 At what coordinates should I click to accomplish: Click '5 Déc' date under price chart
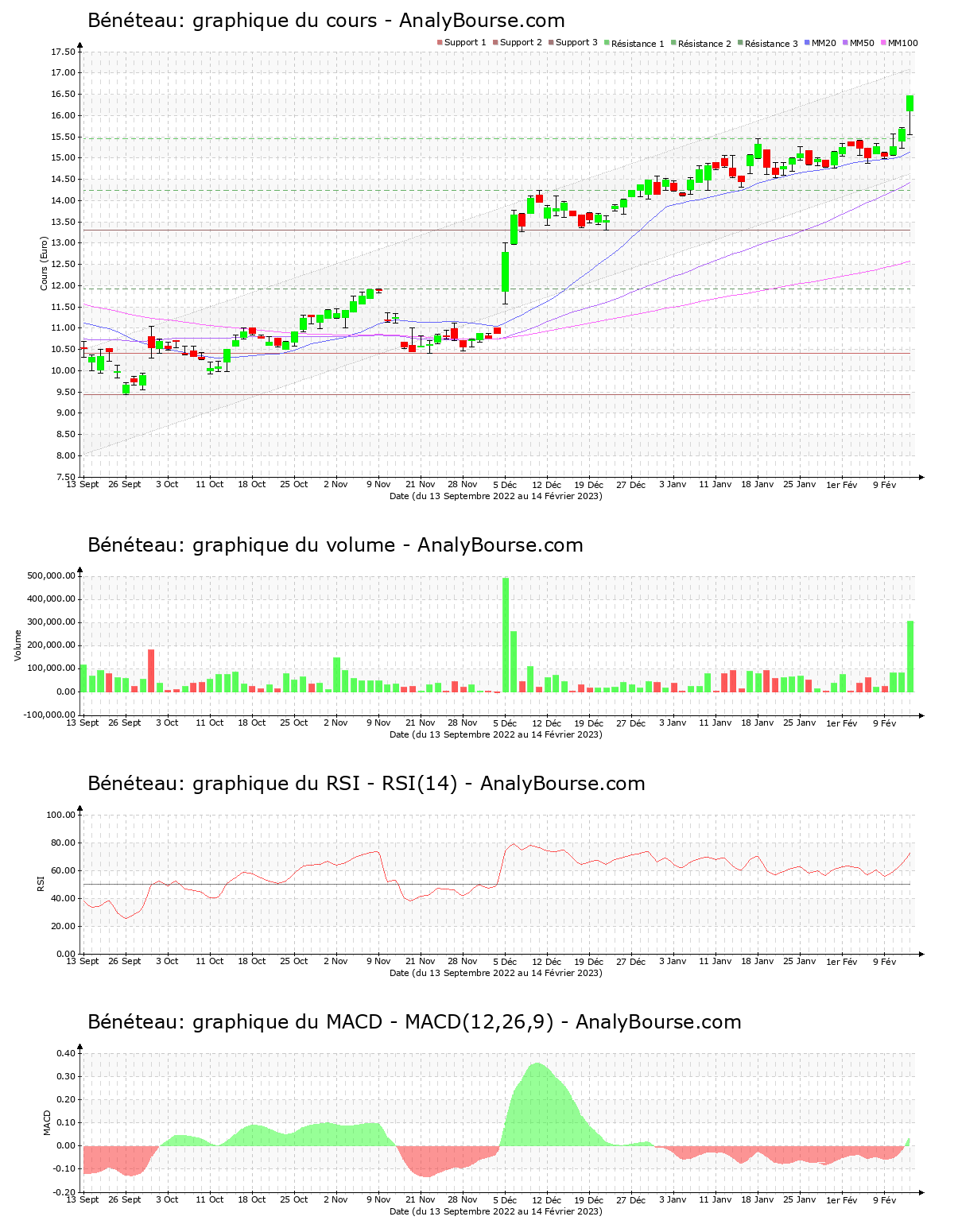(505, 484)
